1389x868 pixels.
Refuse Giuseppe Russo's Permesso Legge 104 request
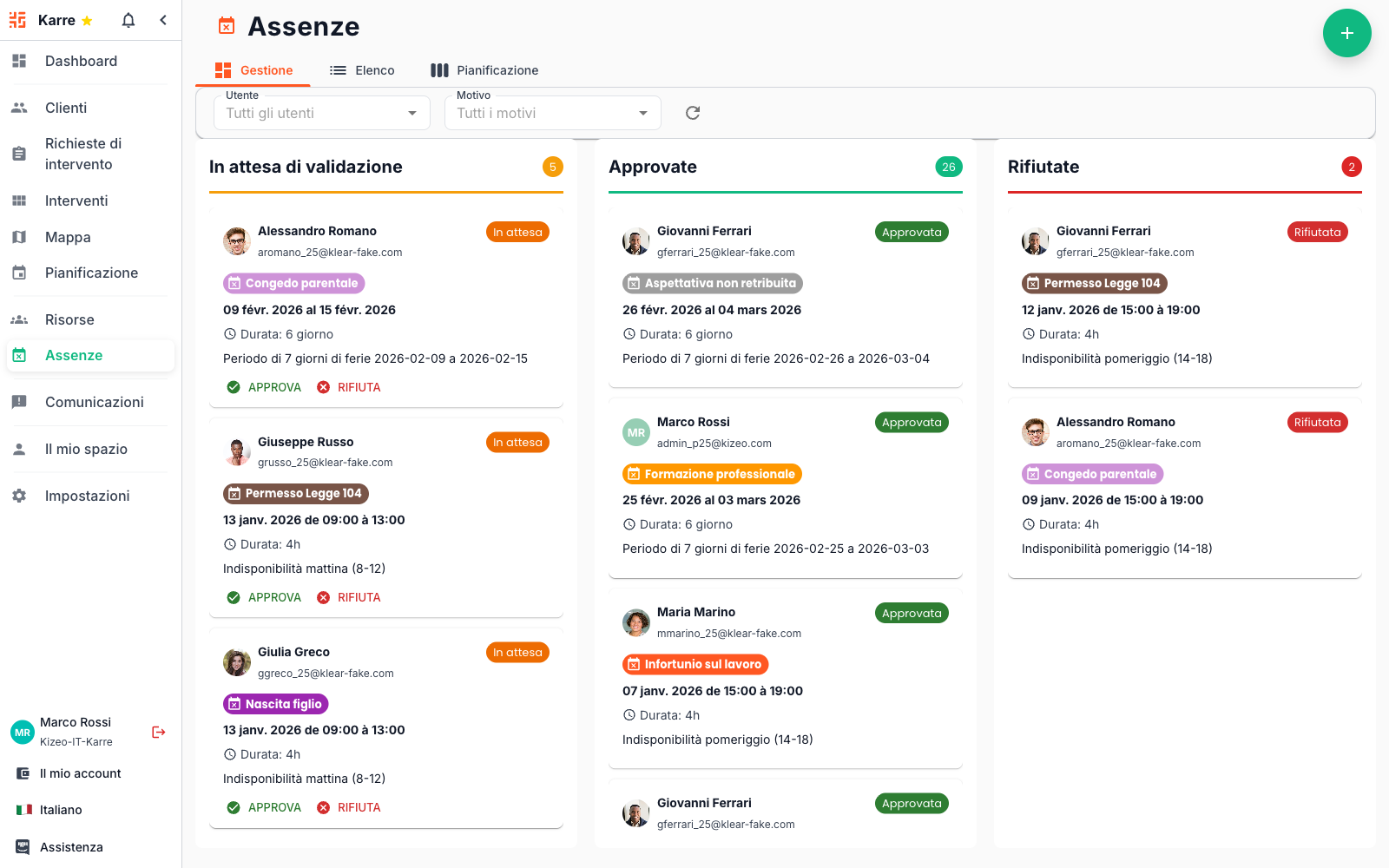click(349, 596)
